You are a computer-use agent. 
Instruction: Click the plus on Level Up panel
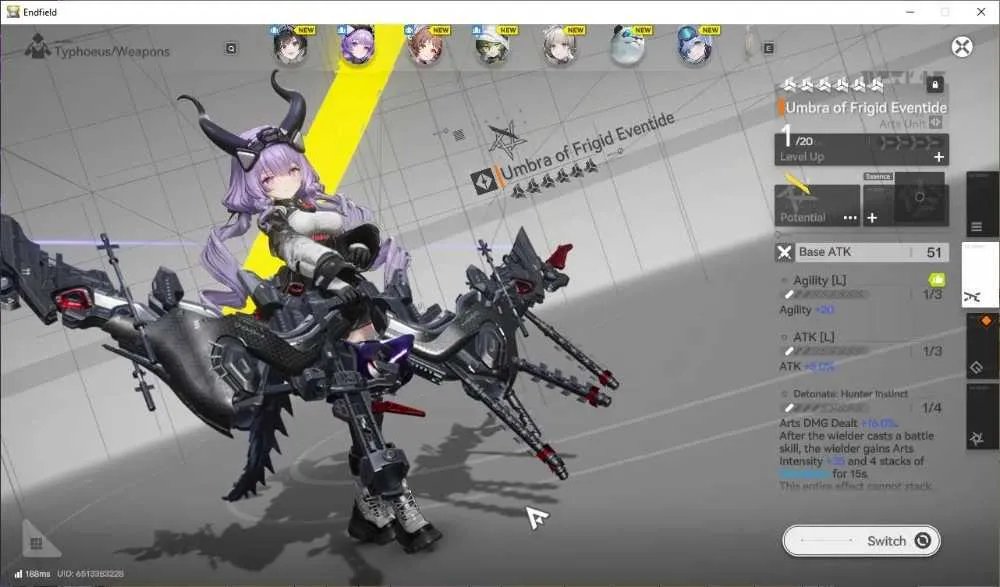[x=939, y=157]
